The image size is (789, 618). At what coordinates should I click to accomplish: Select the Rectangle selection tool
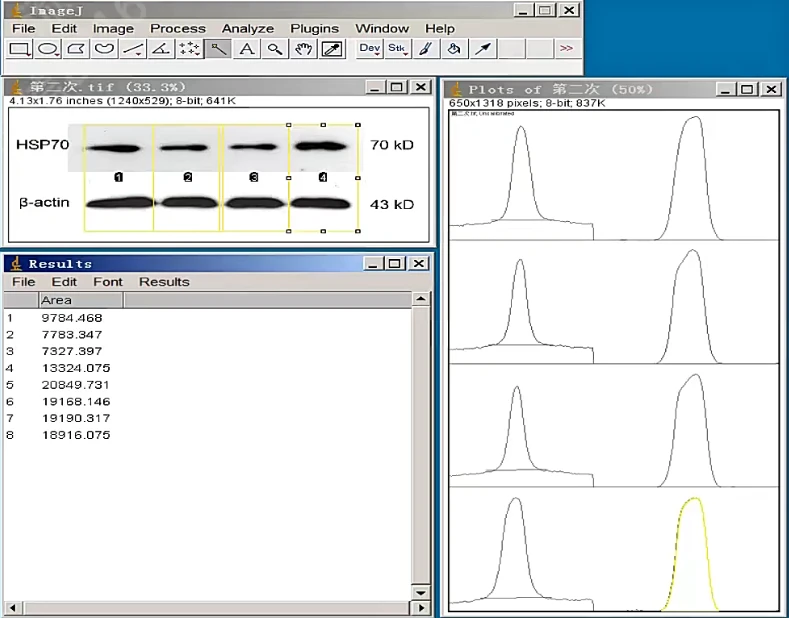[20, 49]
